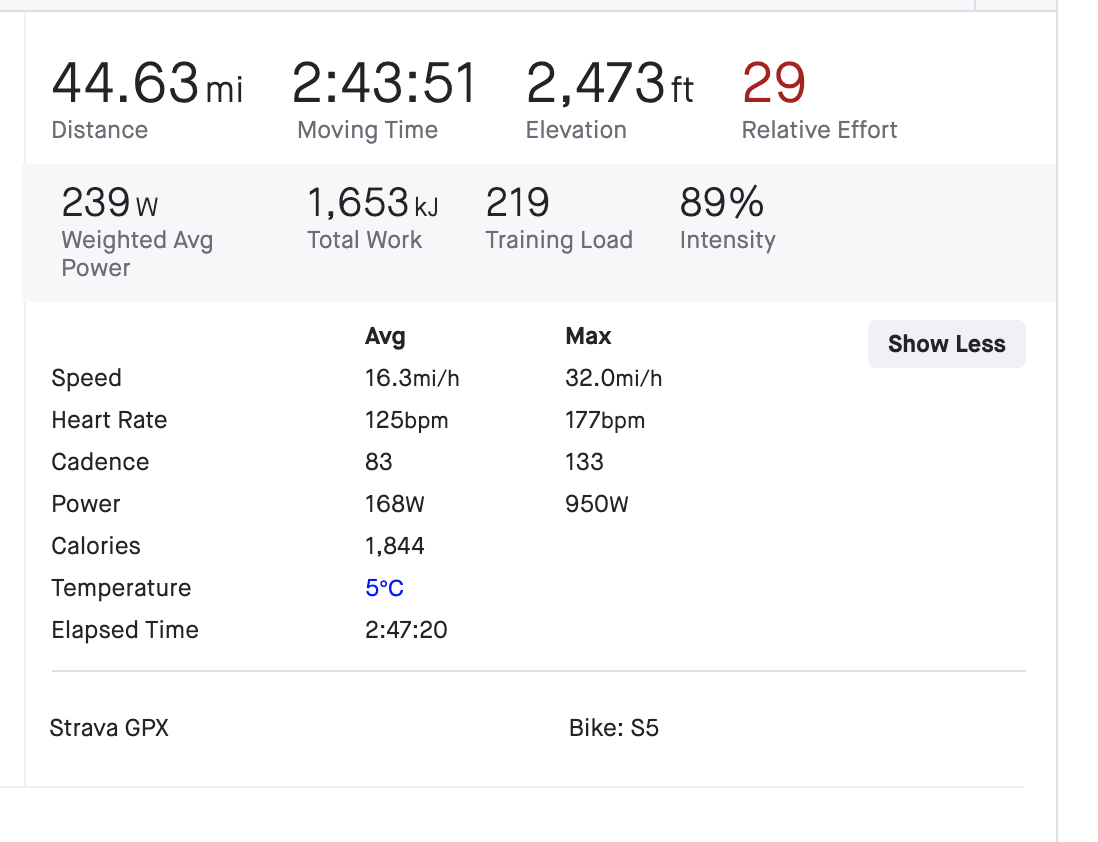Select the Relative Effort label

(x=819, y=130)
